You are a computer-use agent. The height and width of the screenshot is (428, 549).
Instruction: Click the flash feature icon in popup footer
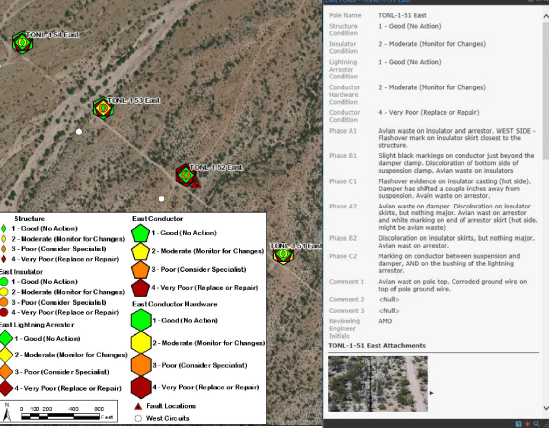[527, 424]
